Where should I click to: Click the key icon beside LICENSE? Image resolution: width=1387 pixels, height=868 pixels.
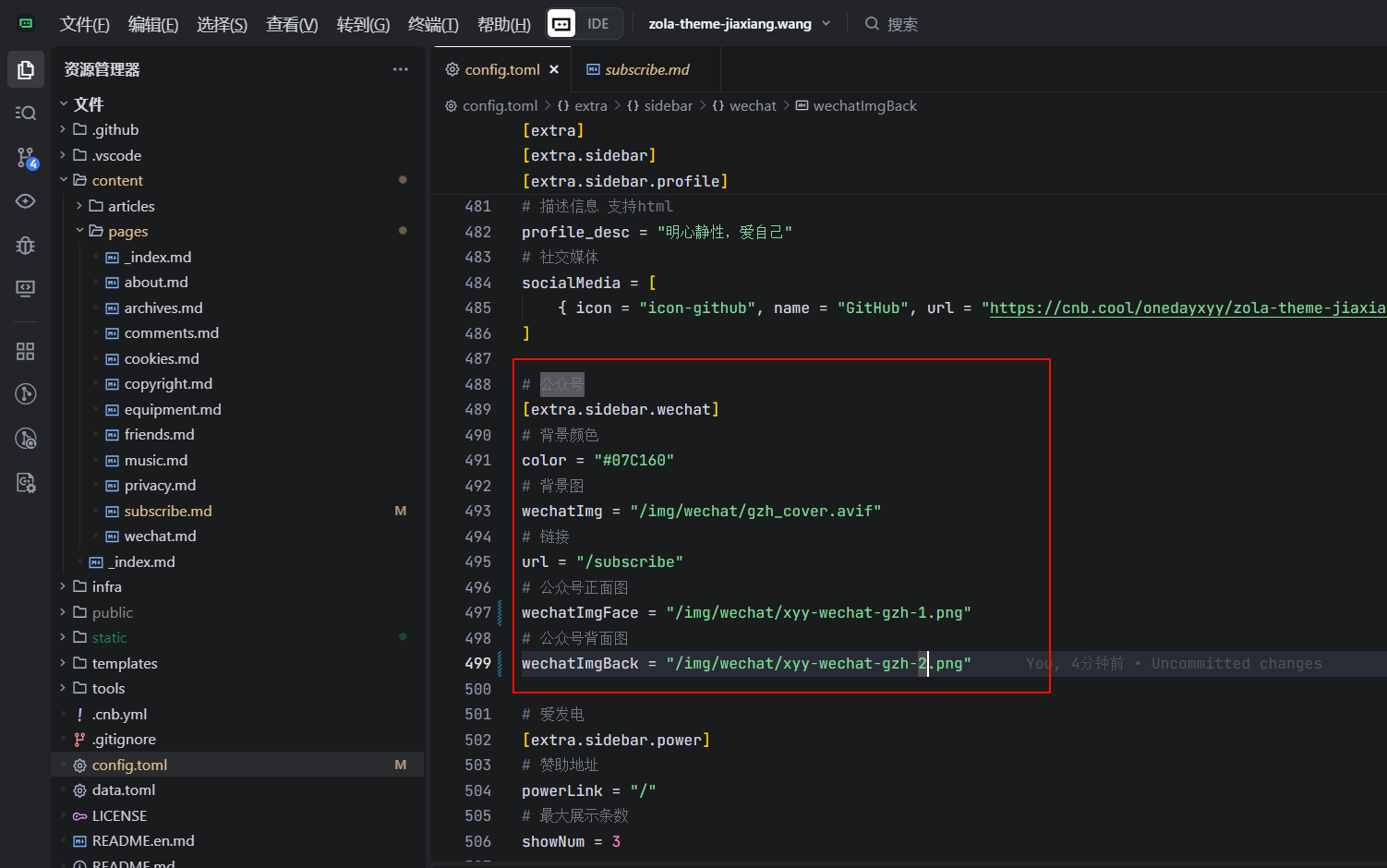coord(79,816)
